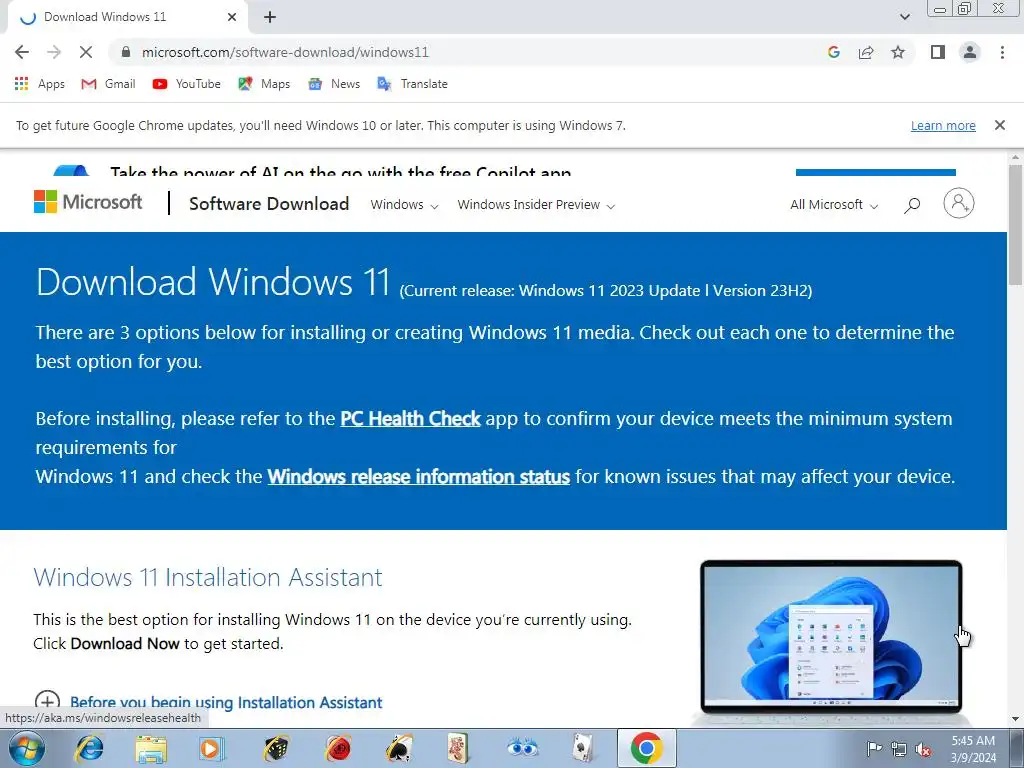Image resolution: width=1024 pixels, height=768 pixels.
Task: Open Windows release information status link
Action: (419, 477)
